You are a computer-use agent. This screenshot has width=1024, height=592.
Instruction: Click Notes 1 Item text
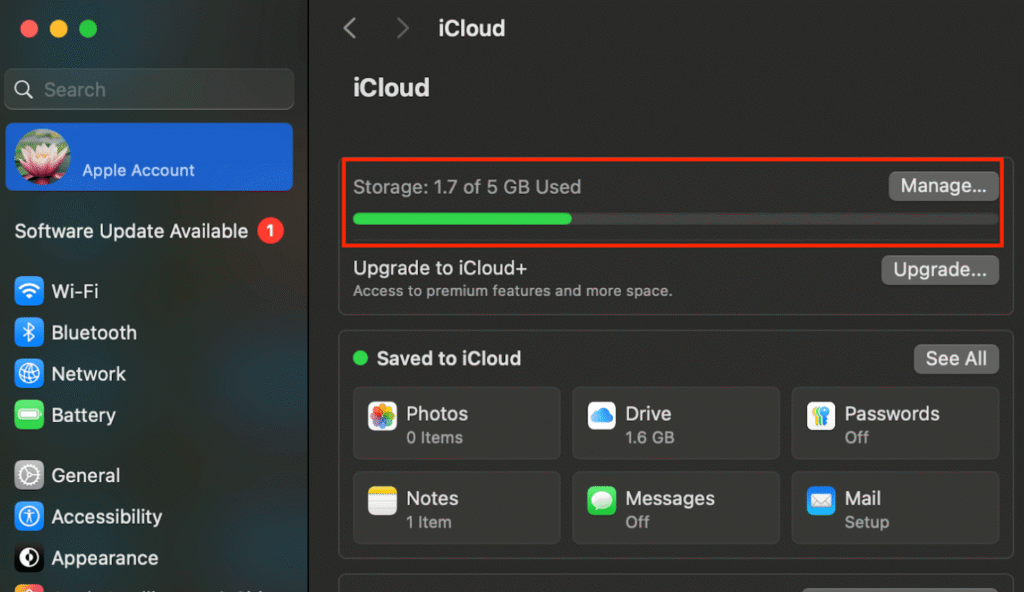point(428,523)
